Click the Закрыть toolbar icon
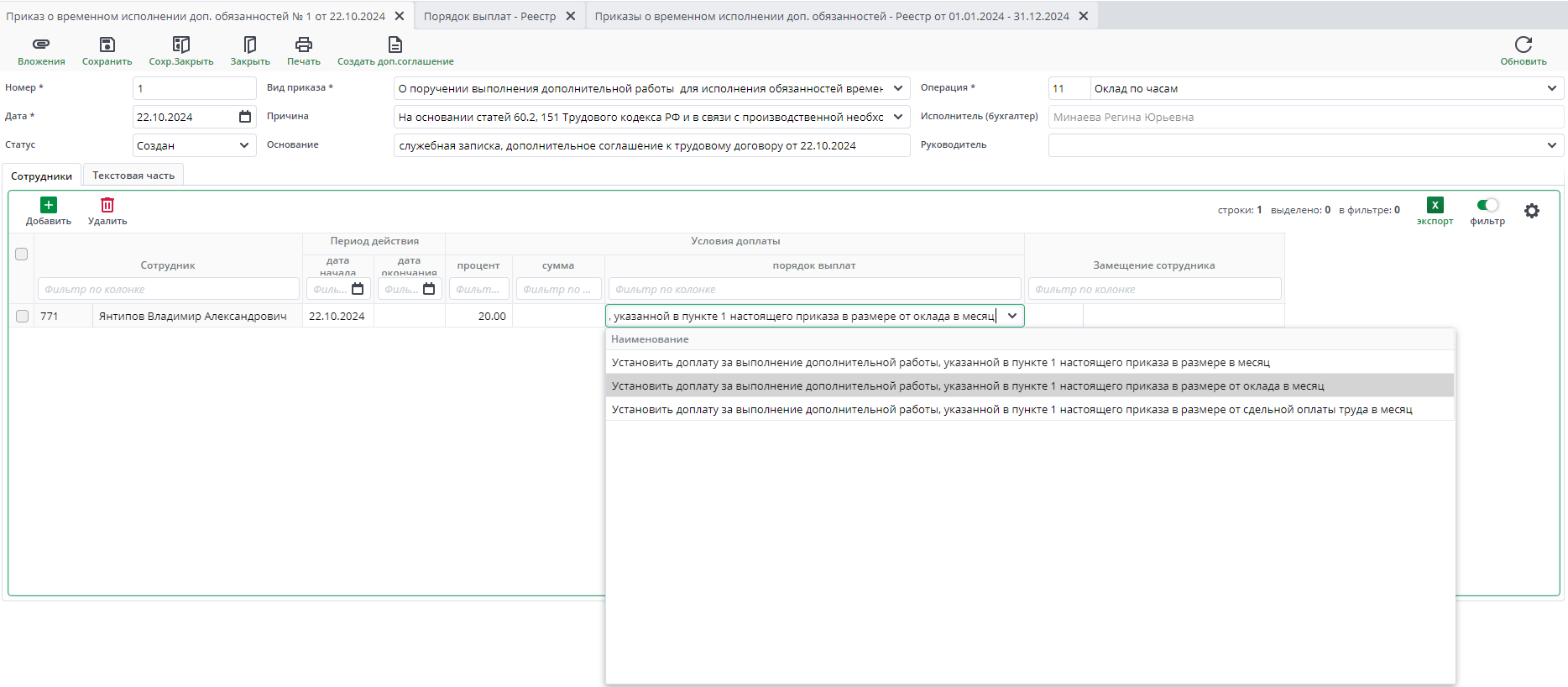This screenshot has width=1568, height=687. 250,45
